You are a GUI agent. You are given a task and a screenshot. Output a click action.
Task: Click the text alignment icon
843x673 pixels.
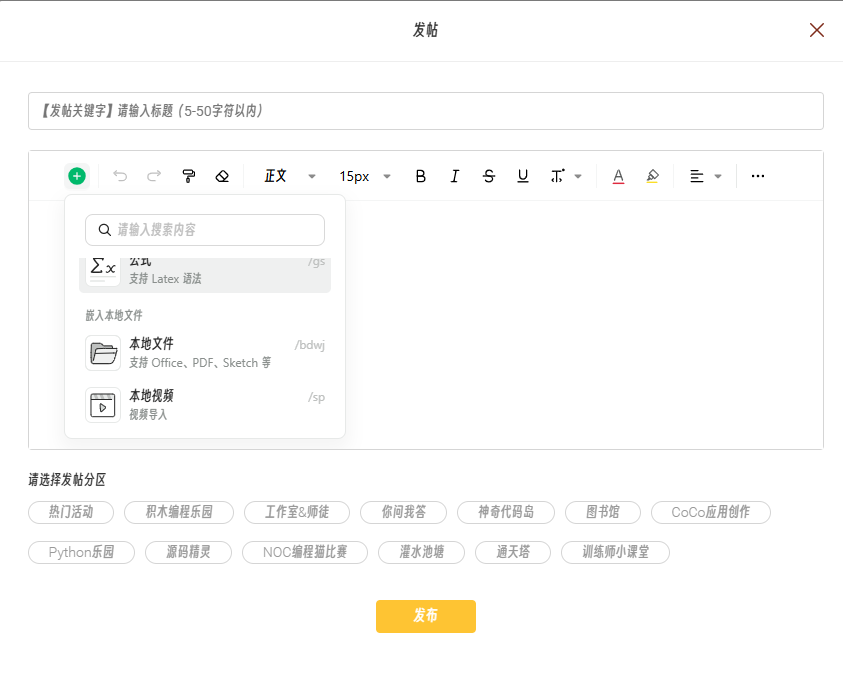[697, 176]
